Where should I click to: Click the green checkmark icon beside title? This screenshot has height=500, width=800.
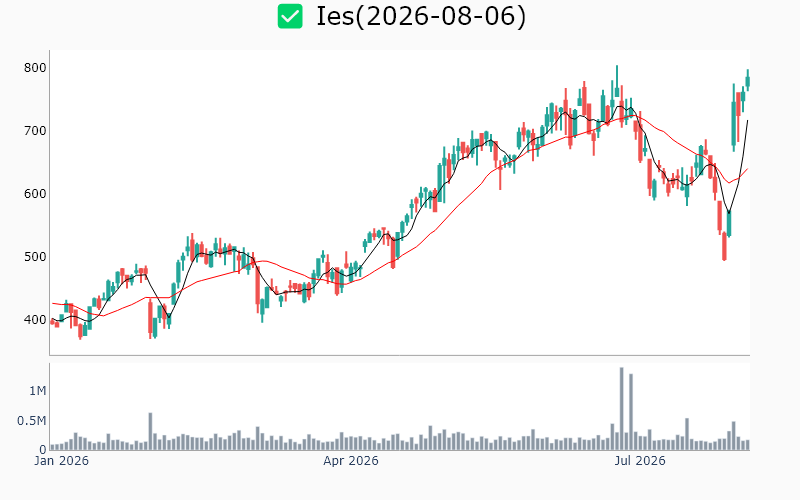(290, 16)
